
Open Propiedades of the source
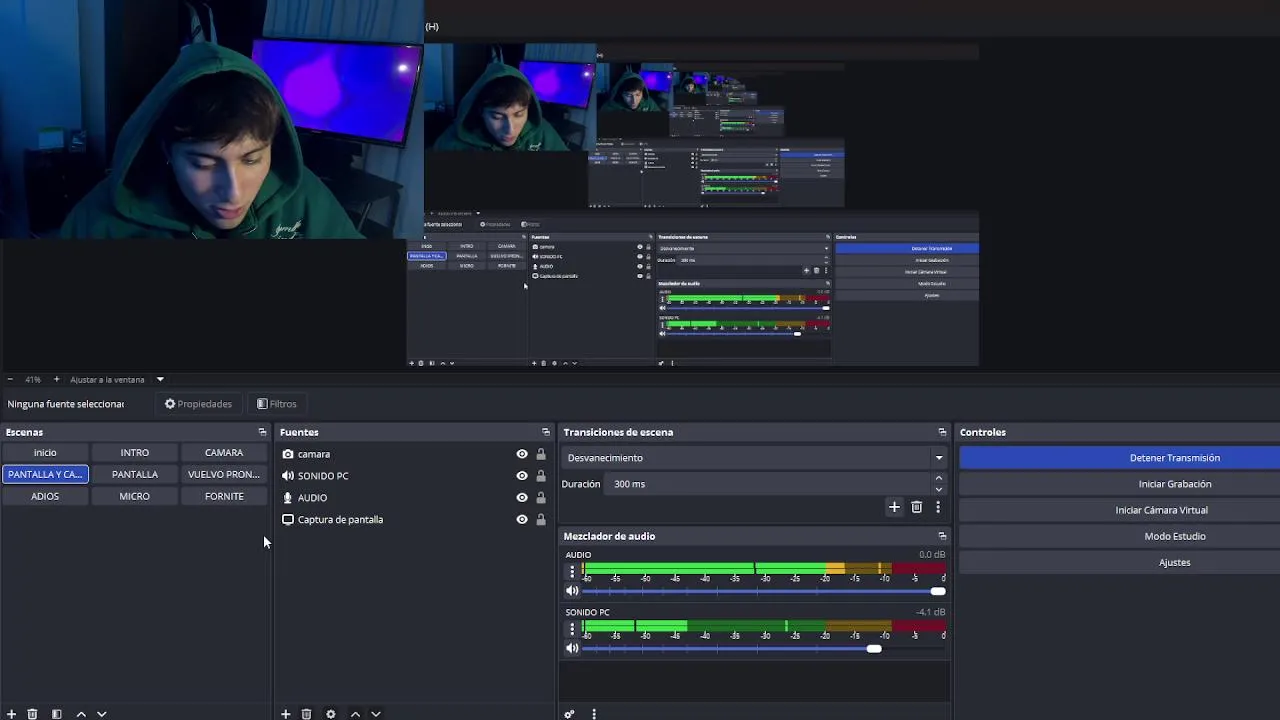click(198, 404)
